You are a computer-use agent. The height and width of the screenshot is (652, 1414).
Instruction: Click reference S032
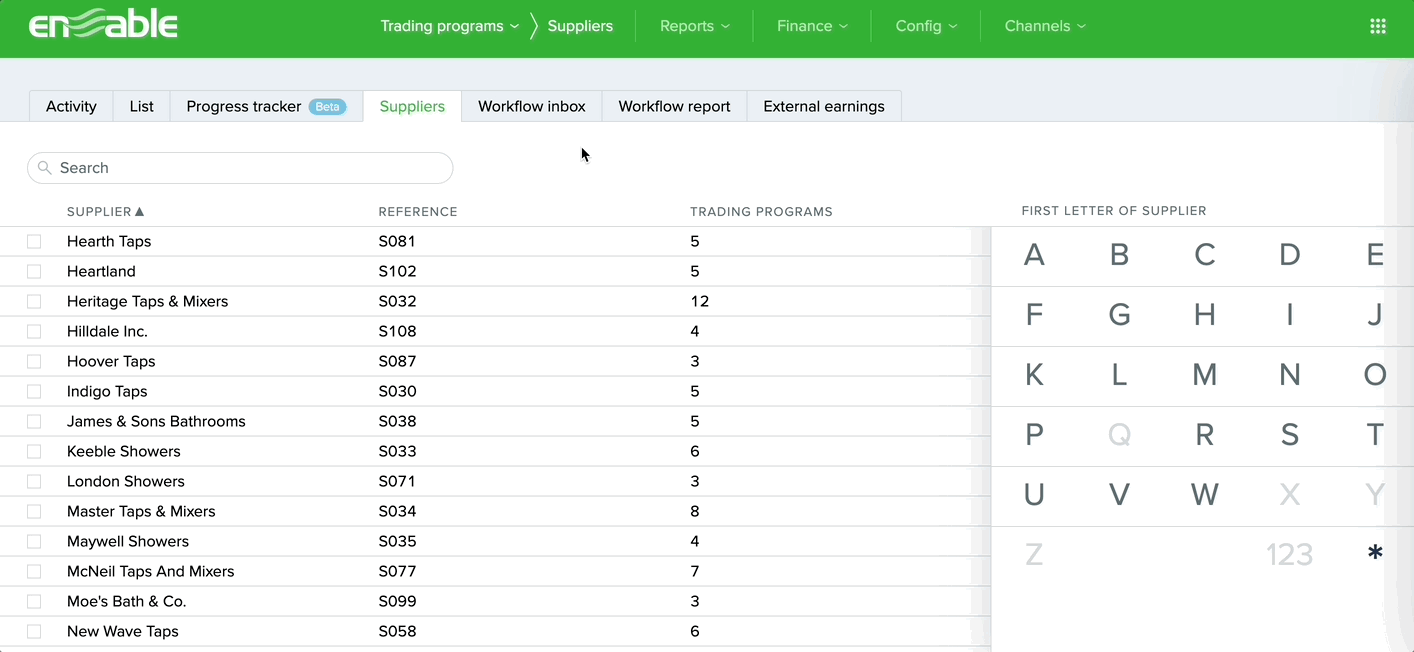397,301
